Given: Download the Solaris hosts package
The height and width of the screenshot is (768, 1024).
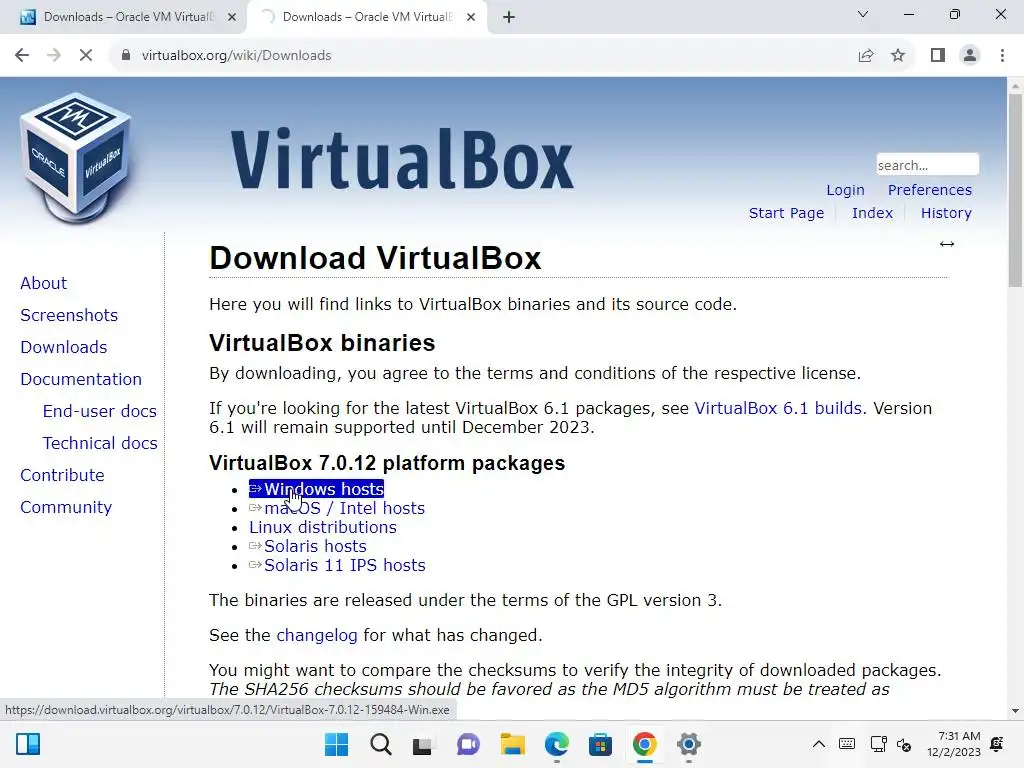Looking at the screenshot, I should 308,546.
